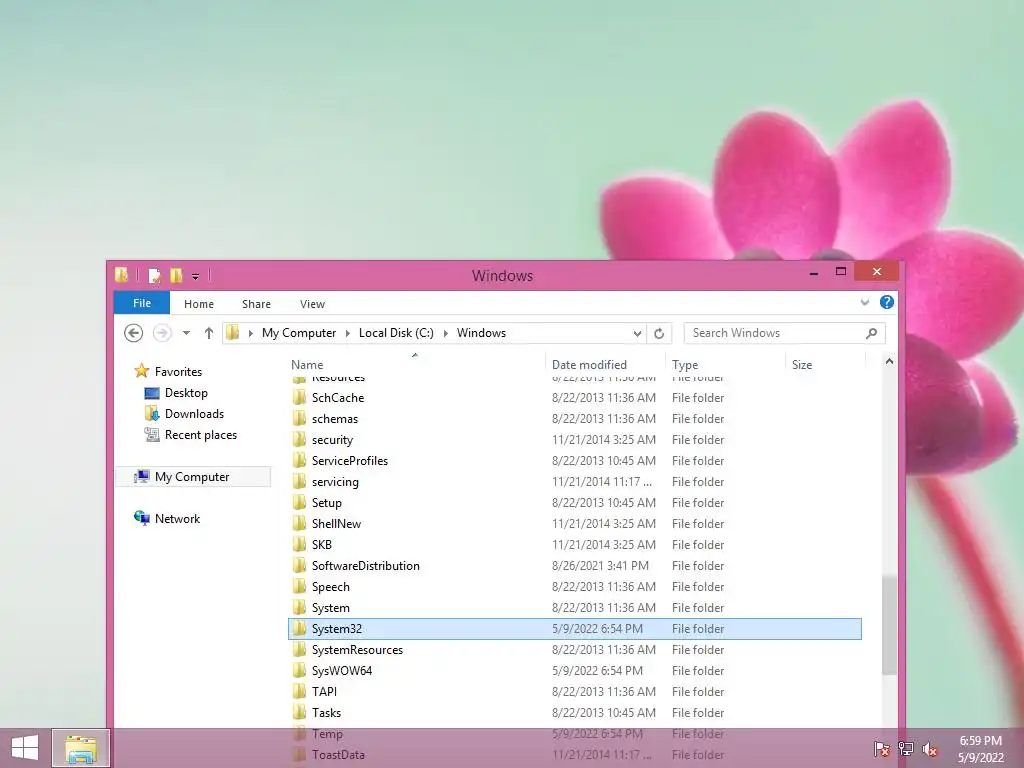The height and width of the screenshot is (768, 1024).
Task: Click the vertical scrollbar thumb
Action: pos(889,625)
